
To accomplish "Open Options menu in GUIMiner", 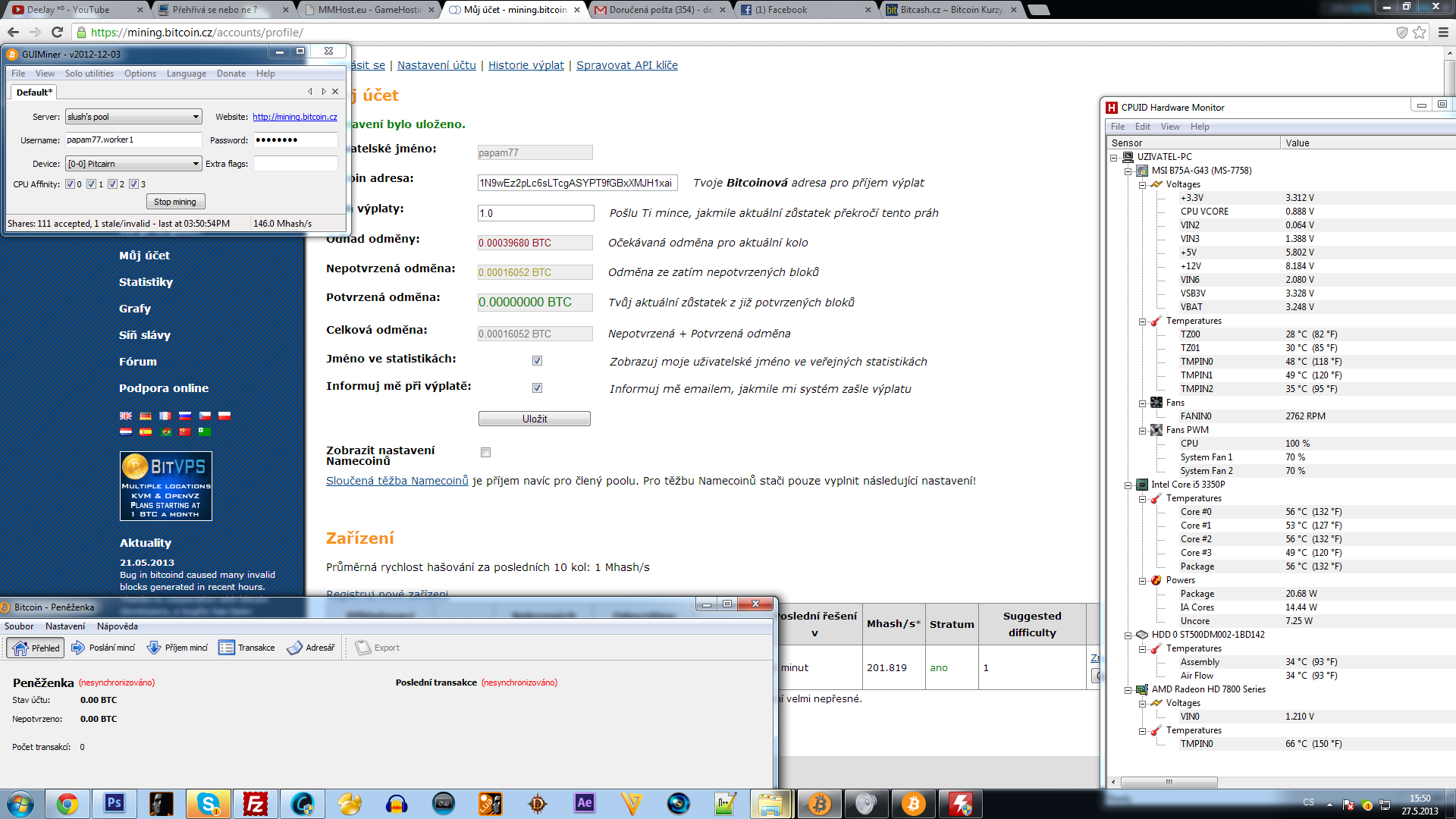I will point(140,74).
